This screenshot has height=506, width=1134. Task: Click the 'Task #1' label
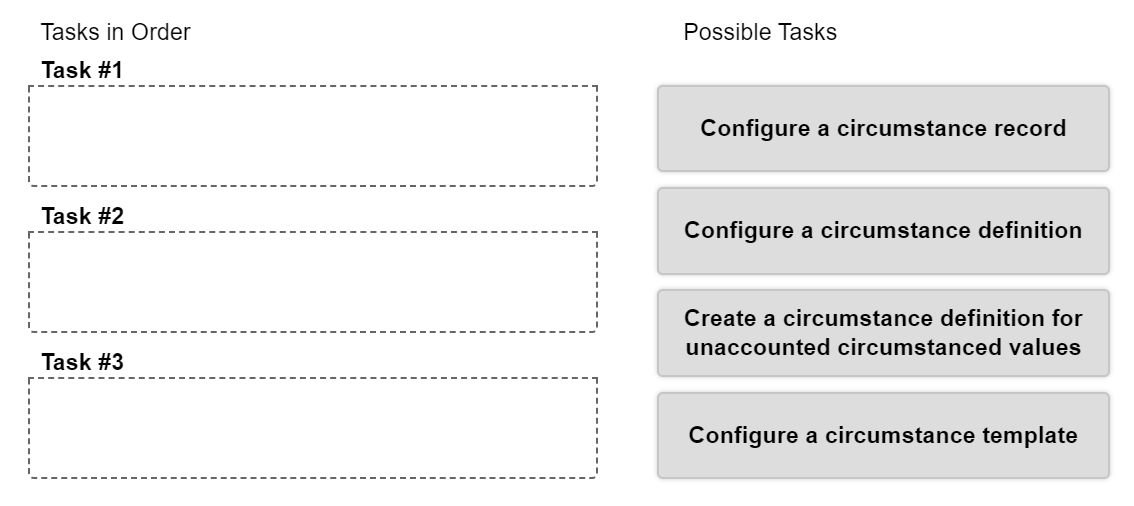coord(82,70)
